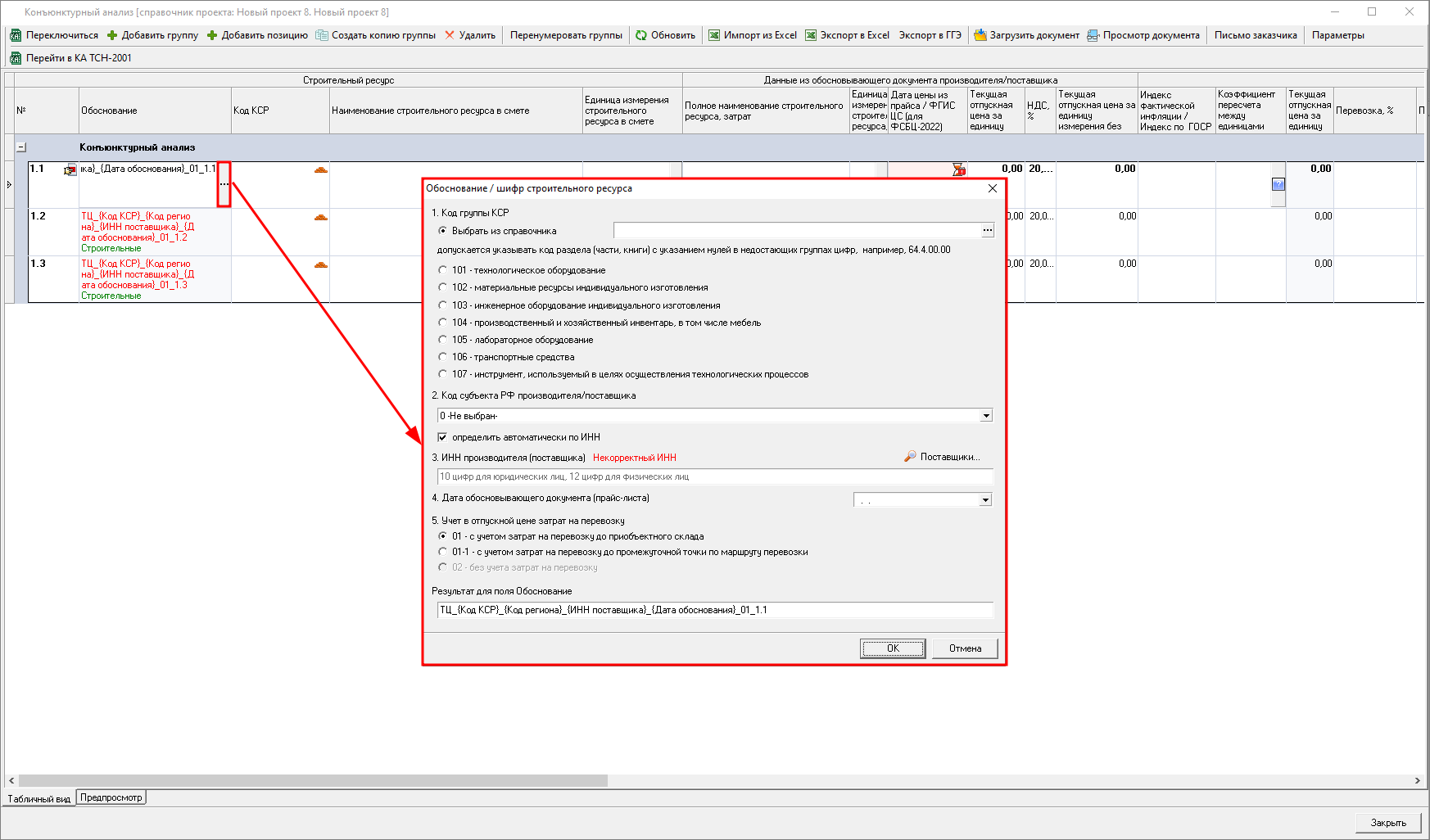Click the Load document (Загрузить документ) icon
Image resolution: width=1430 pixels, height=840 pixels.
tap(980, 35)
